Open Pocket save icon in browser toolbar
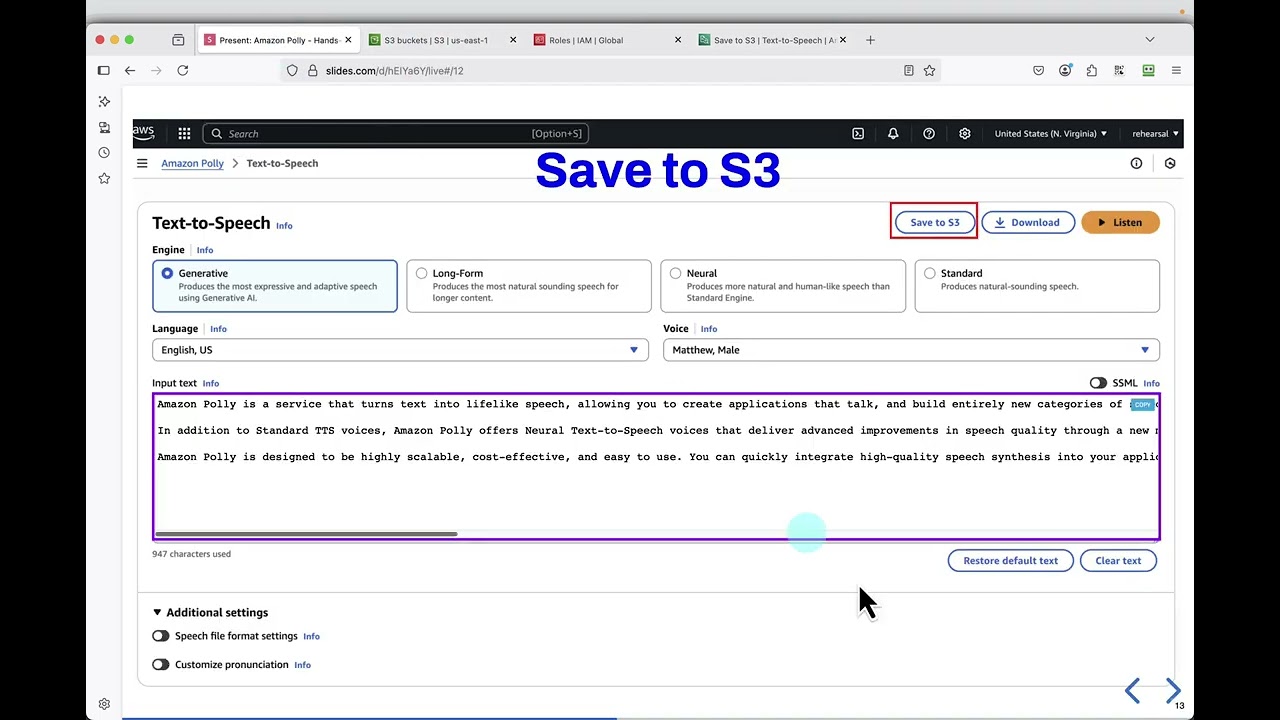The width and height of the screenshot is (1280, 720). (x=1038, y=70)
